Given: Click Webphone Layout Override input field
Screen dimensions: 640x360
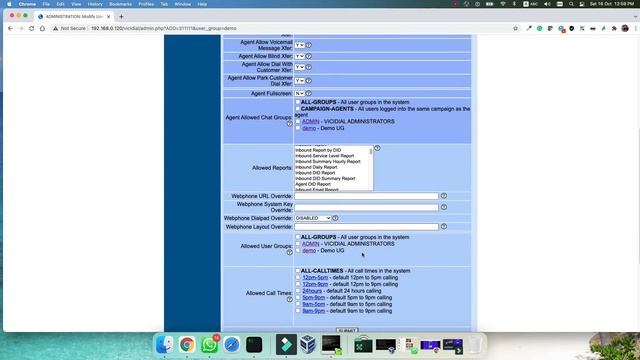Looking at the screenshot, I should (367, 227).
